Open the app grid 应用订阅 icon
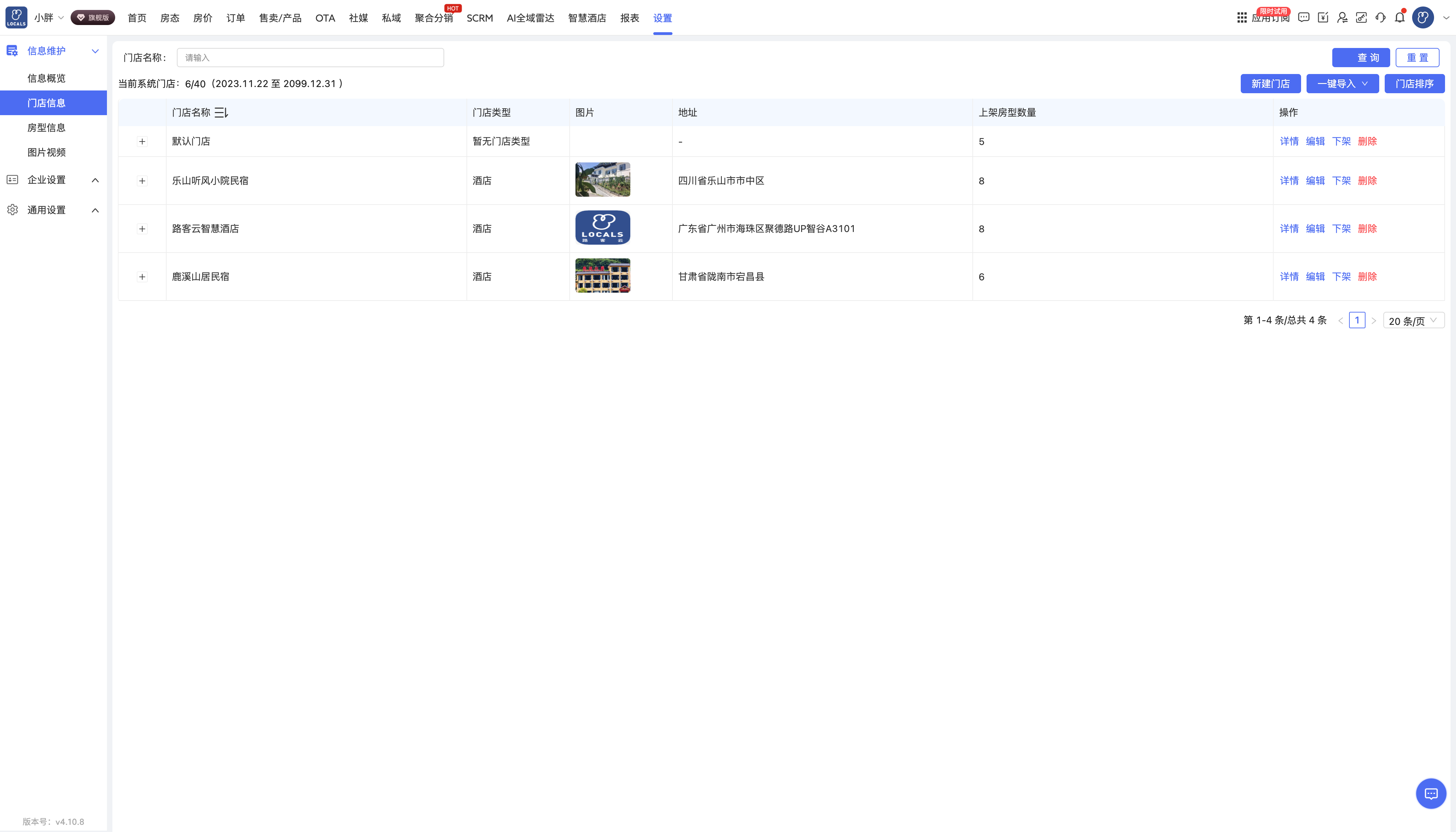The width and height of the screenshot is (1456, 832). 1242,18
